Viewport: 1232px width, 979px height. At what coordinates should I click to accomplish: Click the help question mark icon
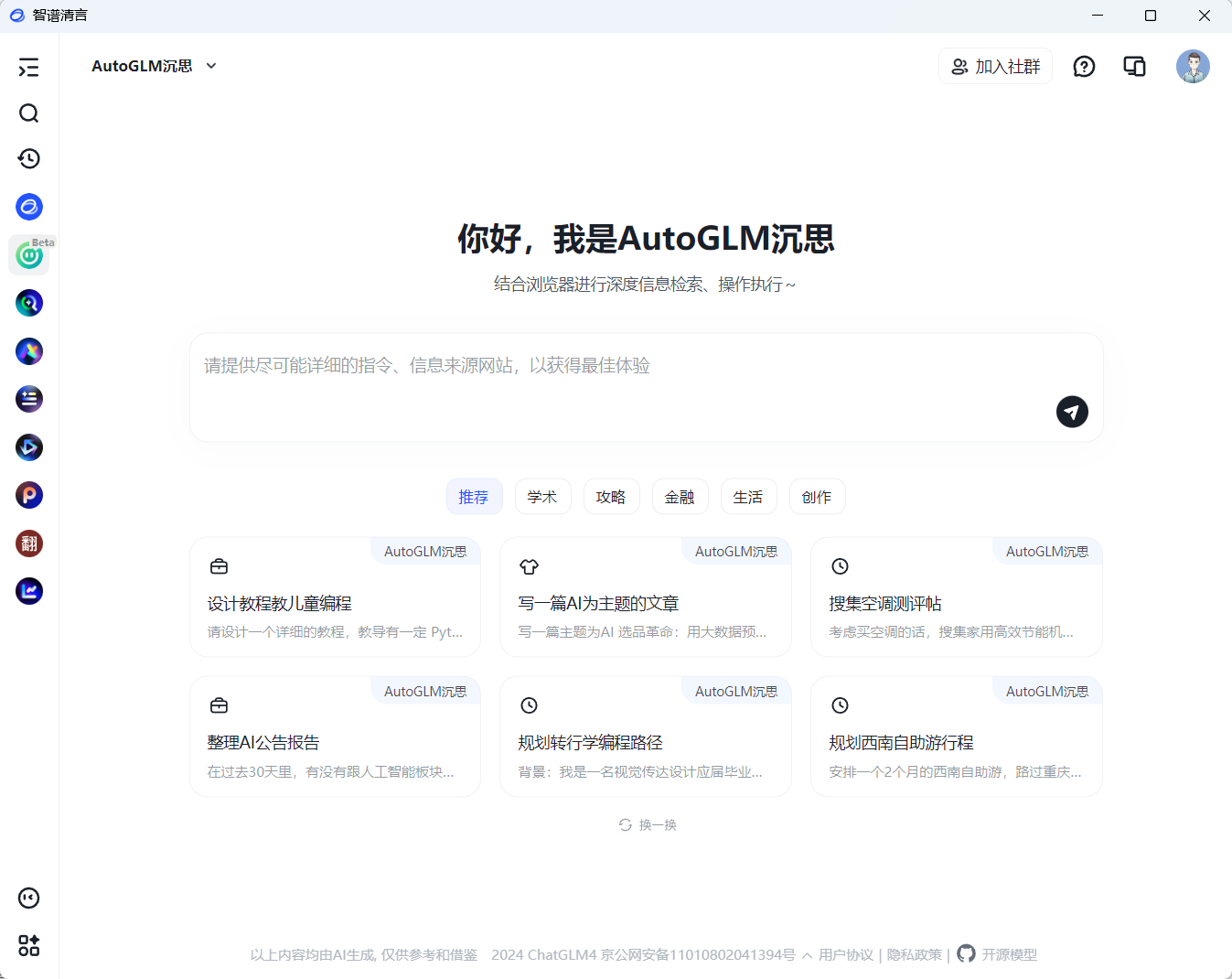pos(1084,66)
